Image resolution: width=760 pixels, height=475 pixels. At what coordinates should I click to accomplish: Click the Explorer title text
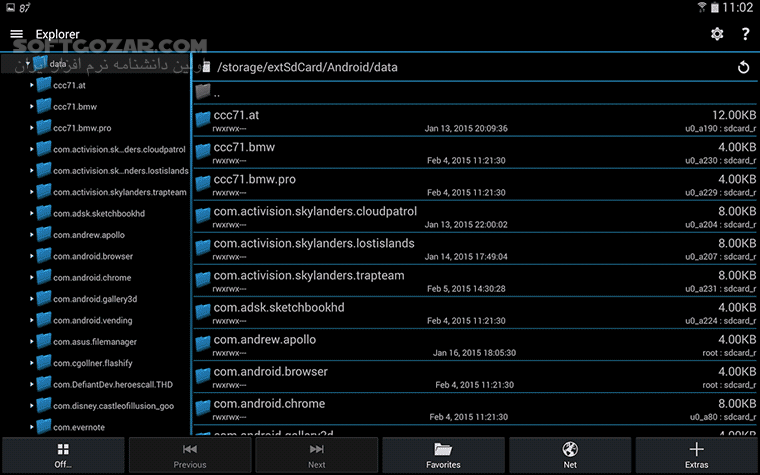coord(57,34)
